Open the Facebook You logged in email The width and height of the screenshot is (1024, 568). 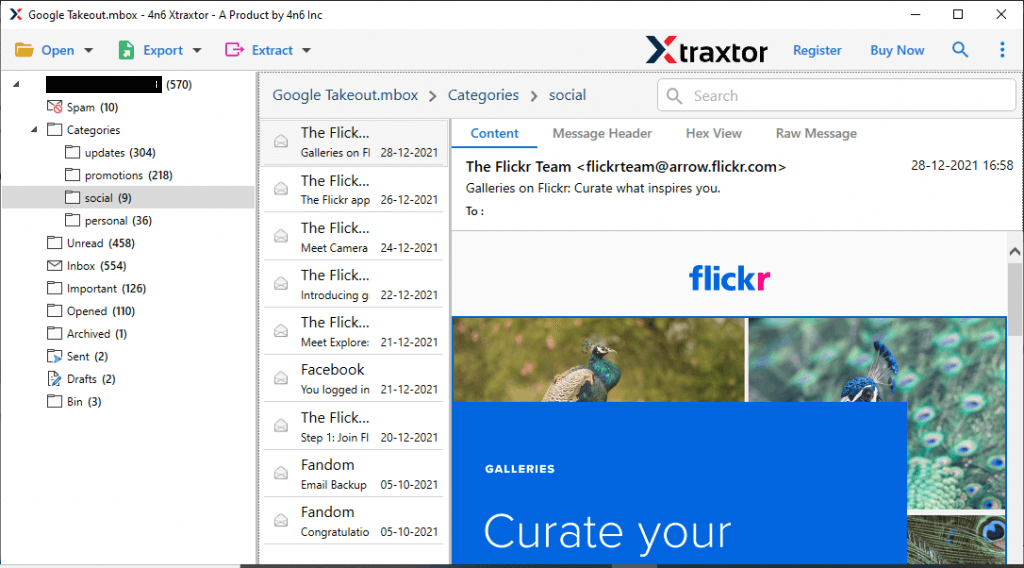(353, 379)
